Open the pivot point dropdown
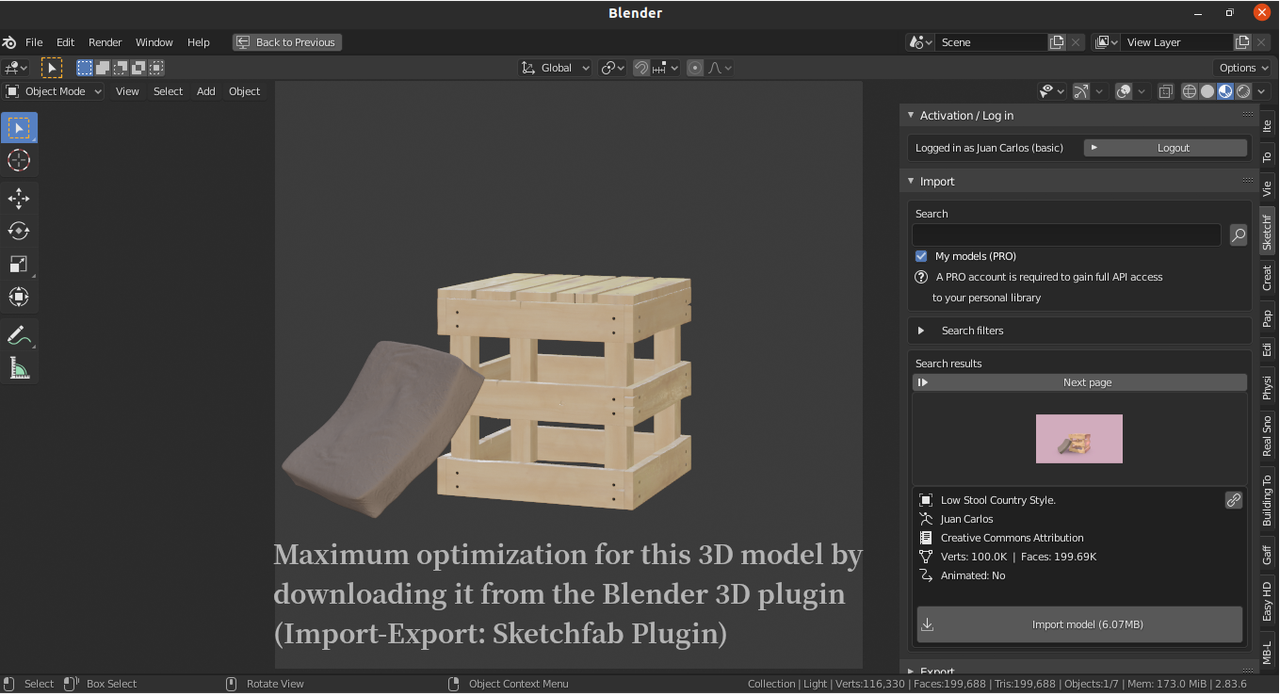 point(613,68)
